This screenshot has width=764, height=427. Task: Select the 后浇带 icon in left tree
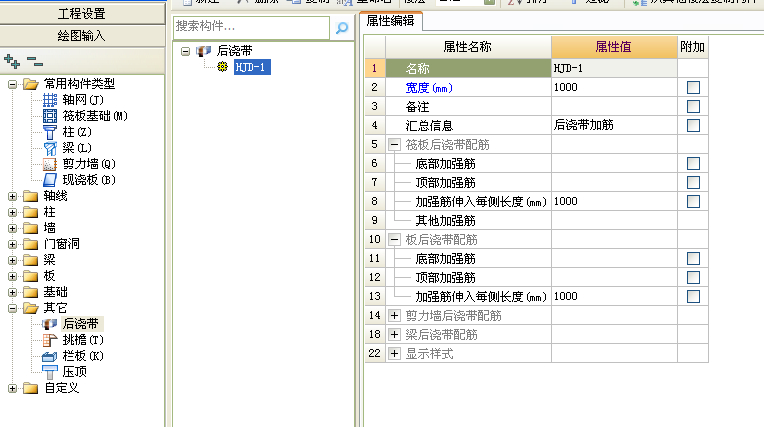tap(50, 324)
